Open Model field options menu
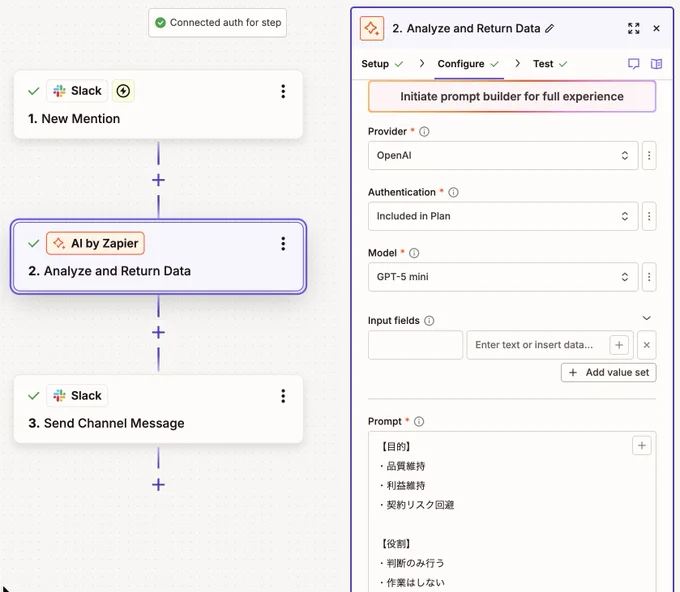 (x=649, y=277)
